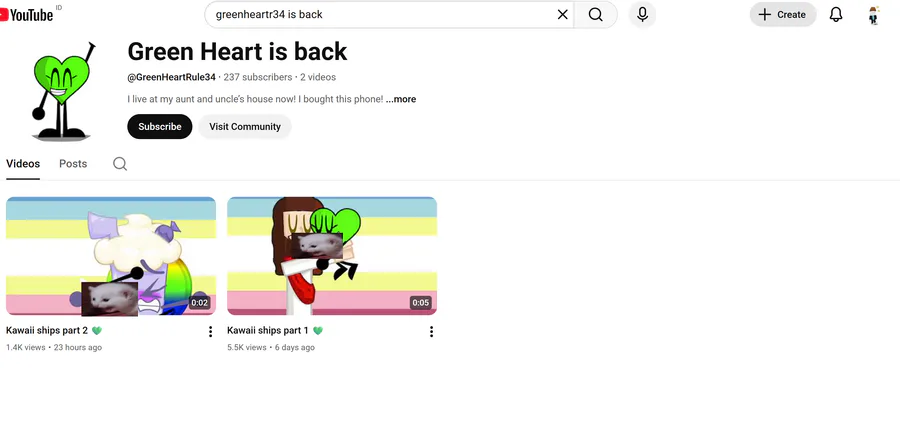Start voice search with the microphone

(x=642, y=14)
